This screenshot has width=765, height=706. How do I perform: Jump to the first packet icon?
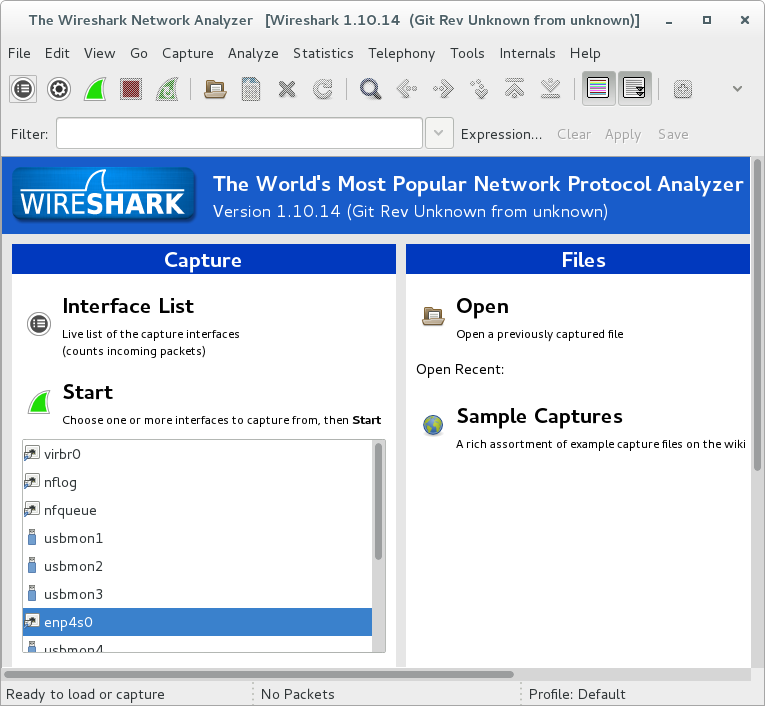(515, 88)
